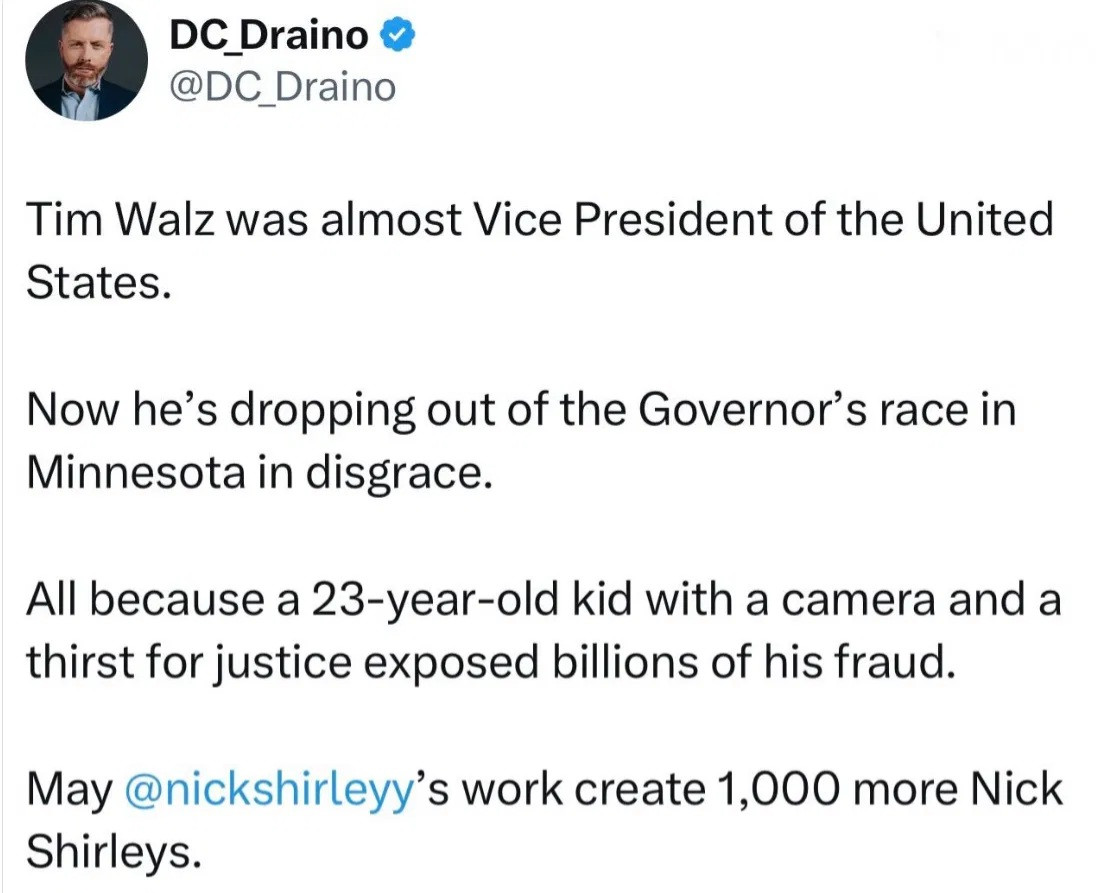Open the @nickshirleyy mention link
Viewport: 1112px width, 893px height.
[269, 790]
